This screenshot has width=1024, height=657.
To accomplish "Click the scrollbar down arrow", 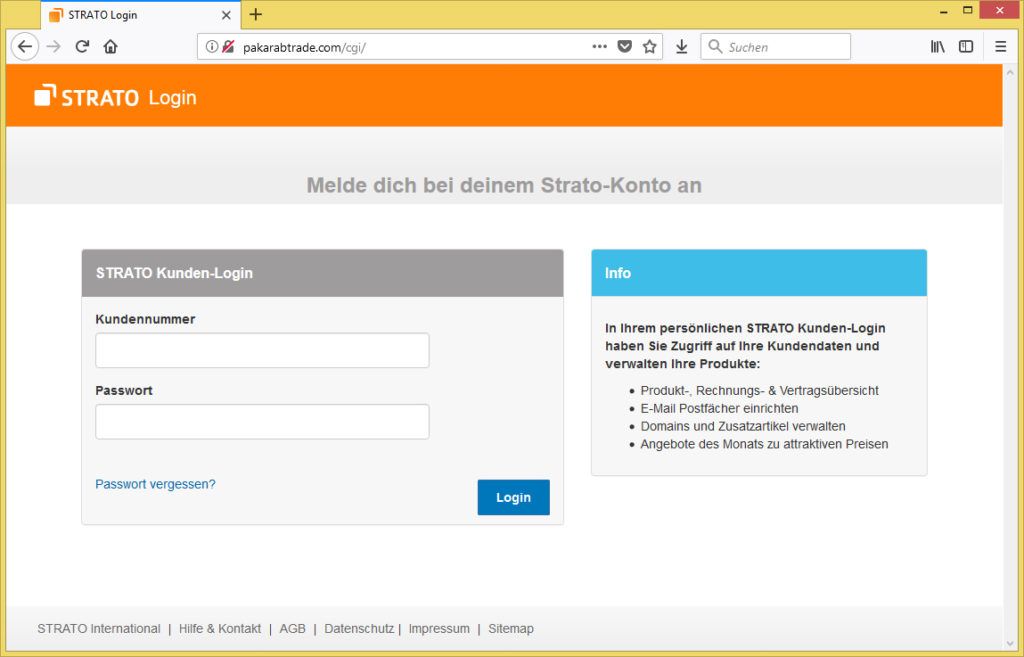I will click(x=1010, y=644).
